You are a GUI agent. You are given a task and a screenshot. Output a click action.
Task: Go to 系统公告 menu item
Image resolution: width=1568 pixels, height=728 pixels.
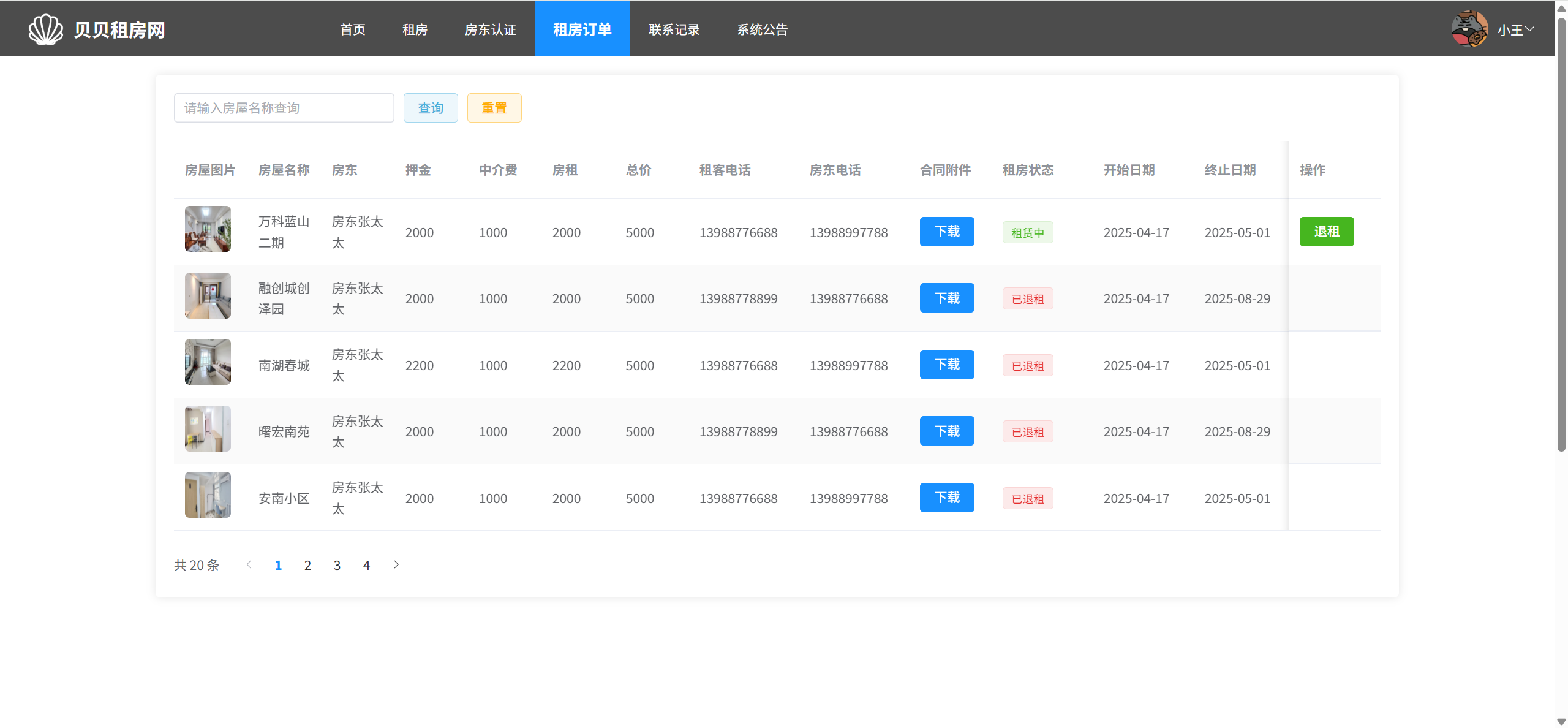click(762, 29)
